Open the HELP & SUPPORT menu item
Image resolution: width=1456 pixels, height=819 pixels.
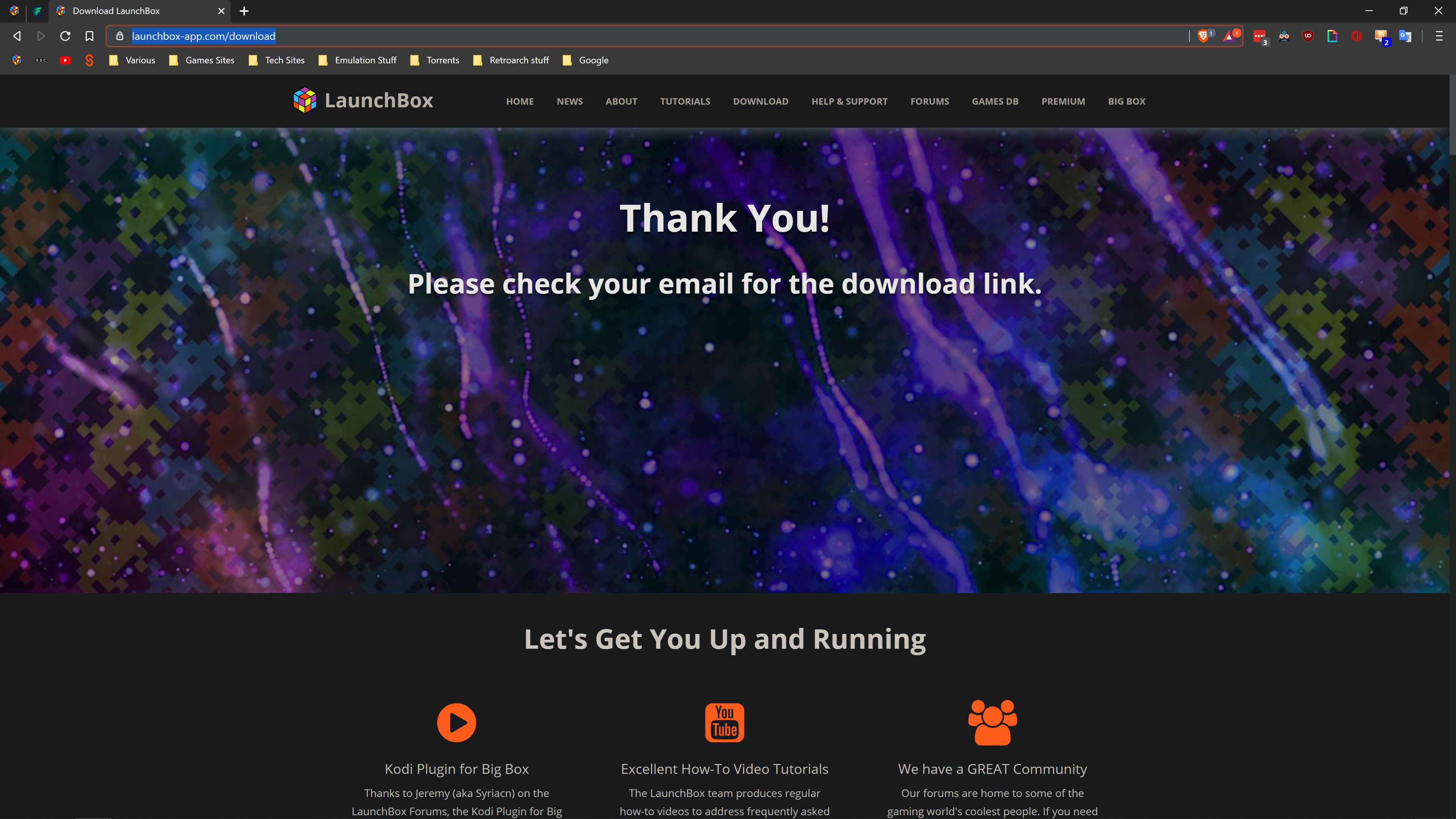pyautogui.click(x=849, y=102)
